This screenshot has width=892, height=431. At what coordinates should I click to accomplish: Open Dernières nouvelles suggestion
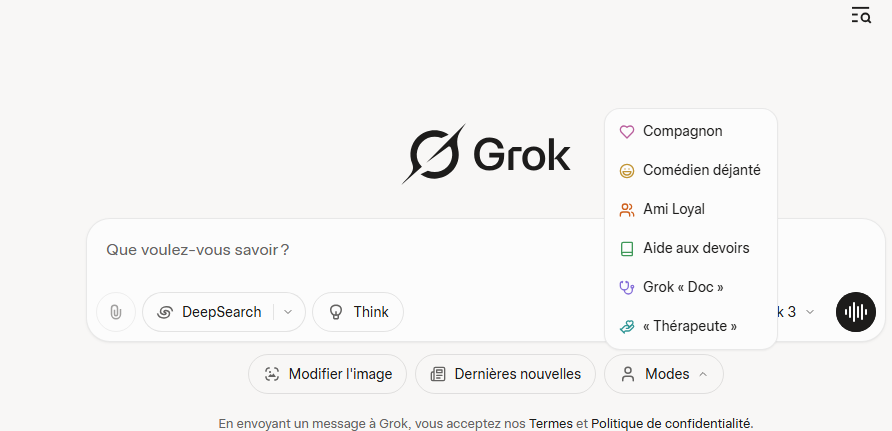505,374
